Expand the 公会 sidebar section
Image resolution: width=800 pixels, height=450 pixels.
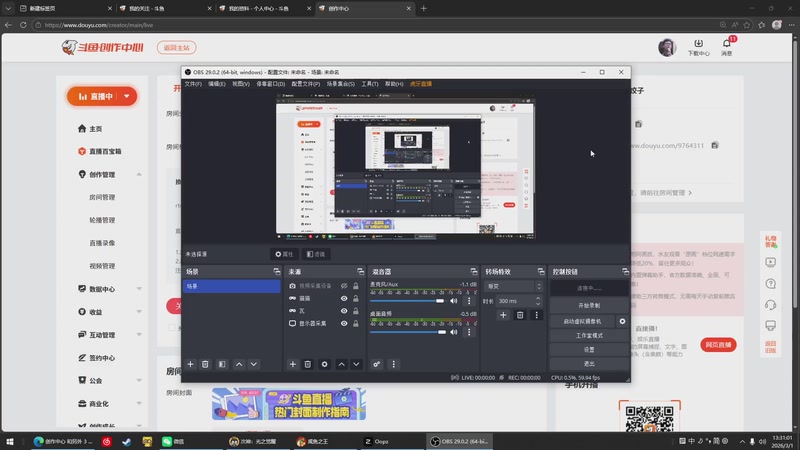(x=139, y=381)
